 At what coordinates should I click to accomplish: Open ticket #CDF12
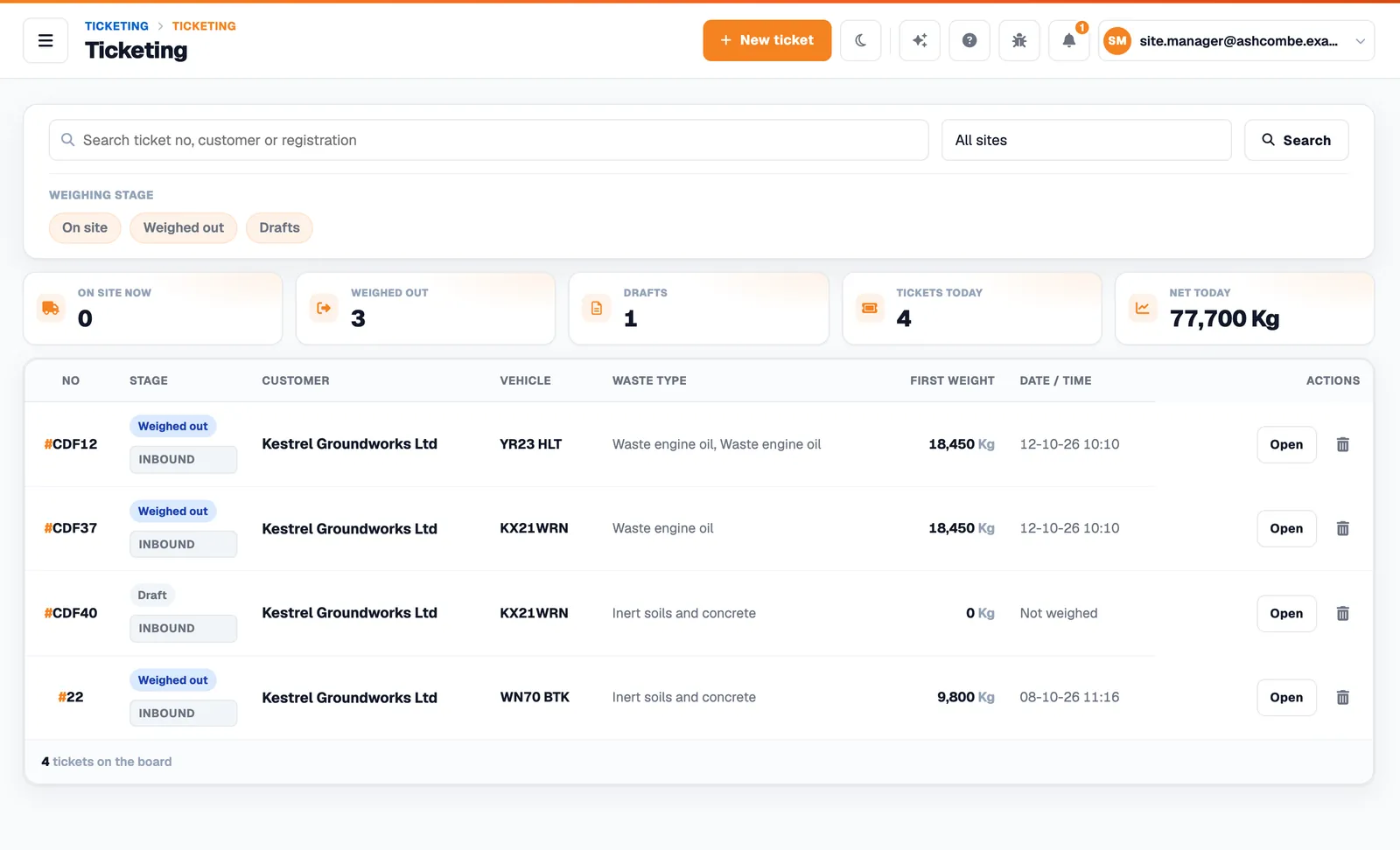pos(1286,444)
